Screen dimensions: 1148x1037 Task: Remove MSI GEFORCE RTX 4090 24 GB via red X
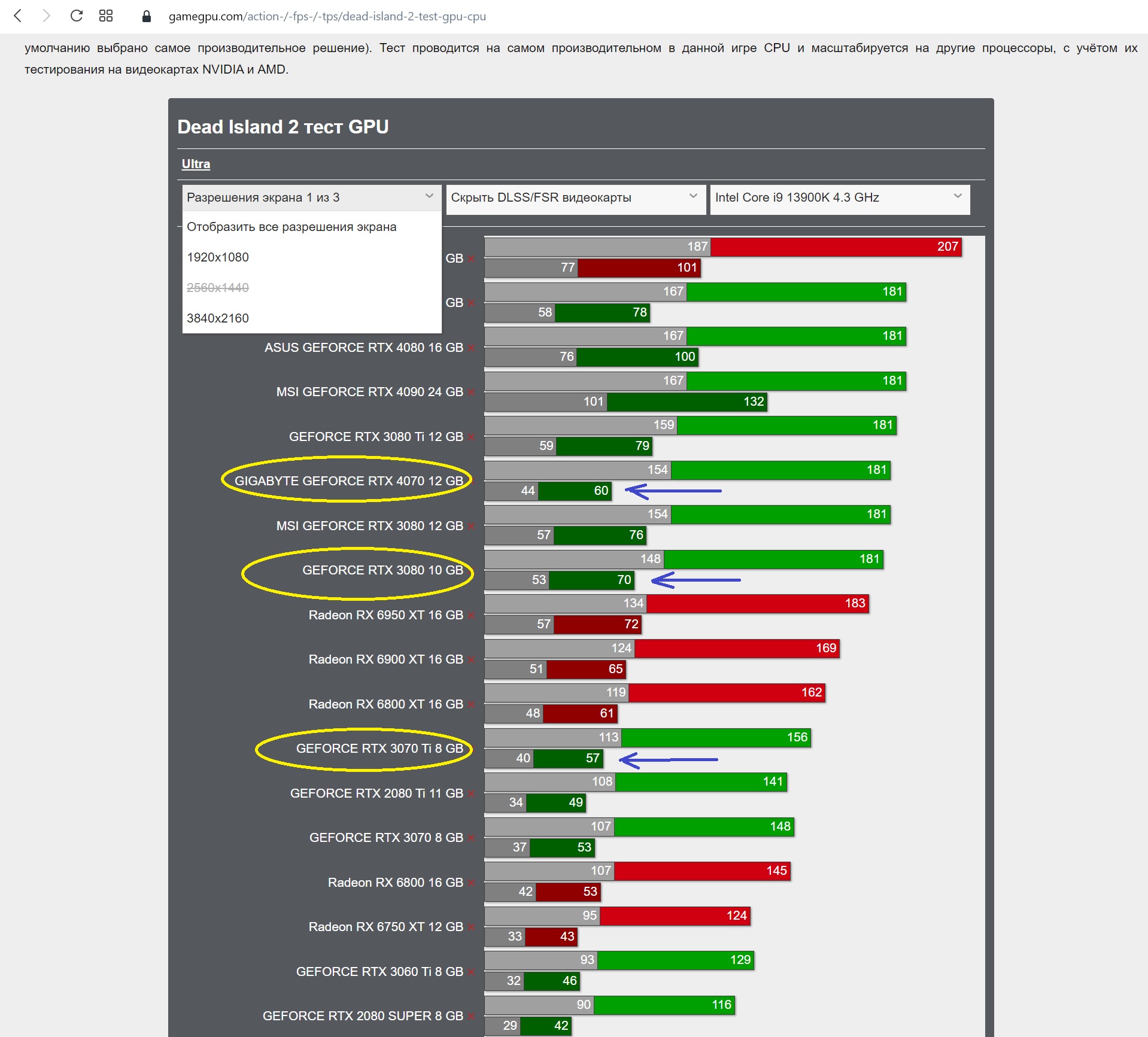click(472, 392)
